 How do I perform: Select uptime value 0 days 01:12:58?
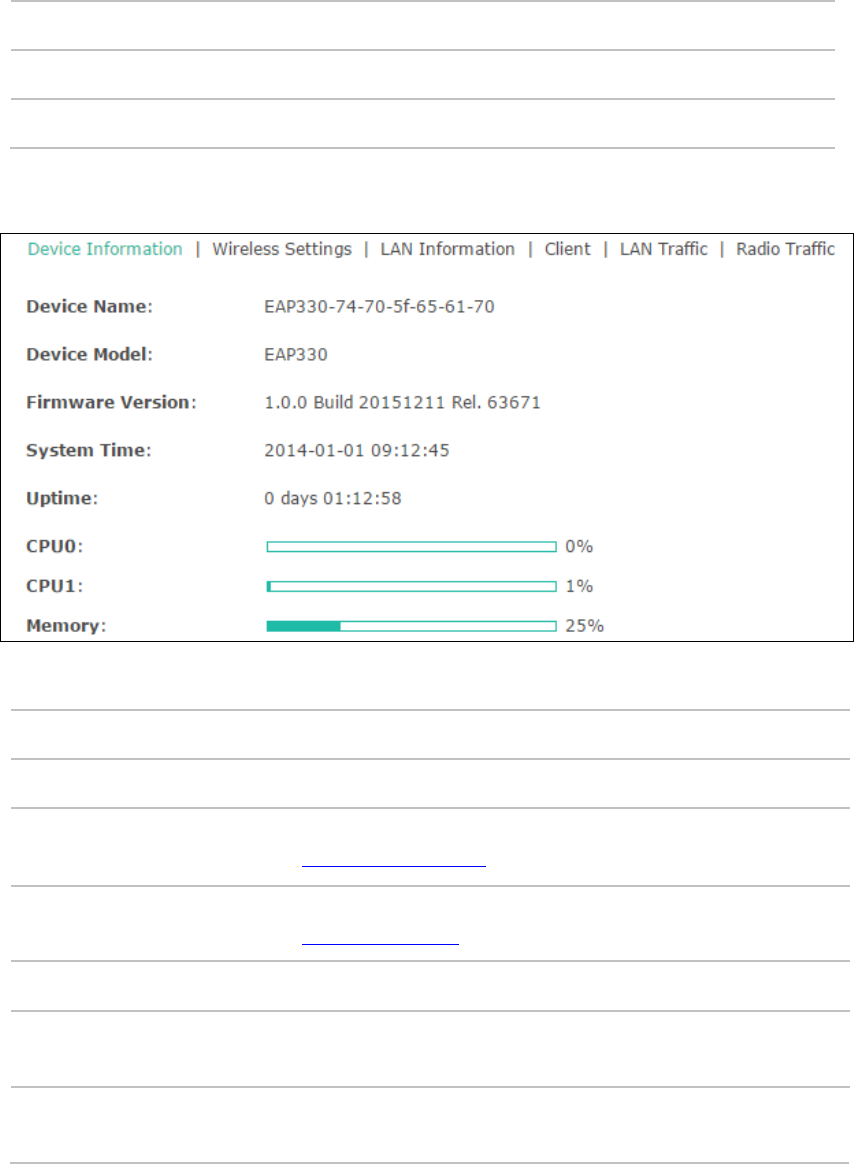(x=333, y=498)
